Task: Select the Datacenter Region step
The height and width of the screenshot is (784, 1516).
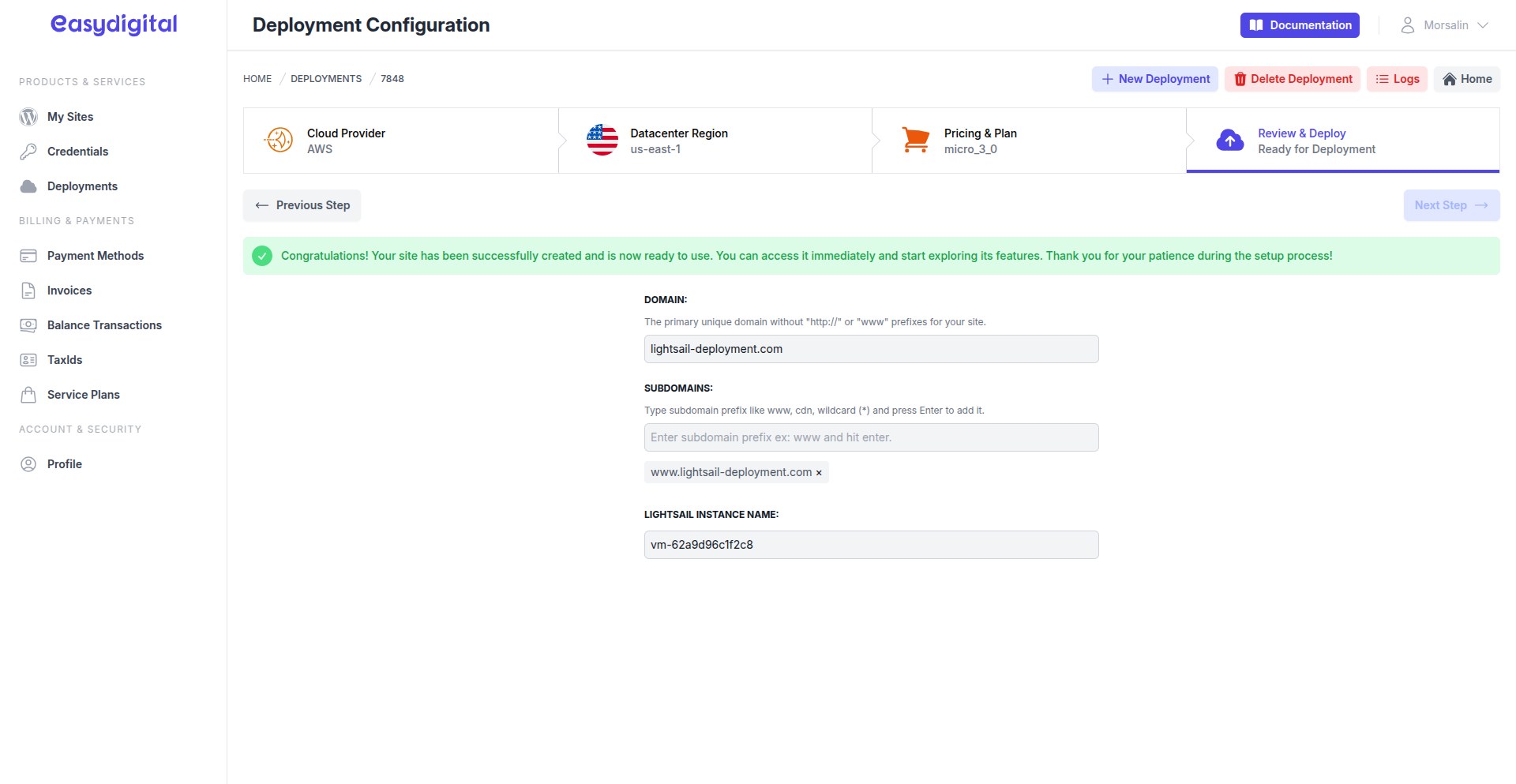Action: [715, 140]
